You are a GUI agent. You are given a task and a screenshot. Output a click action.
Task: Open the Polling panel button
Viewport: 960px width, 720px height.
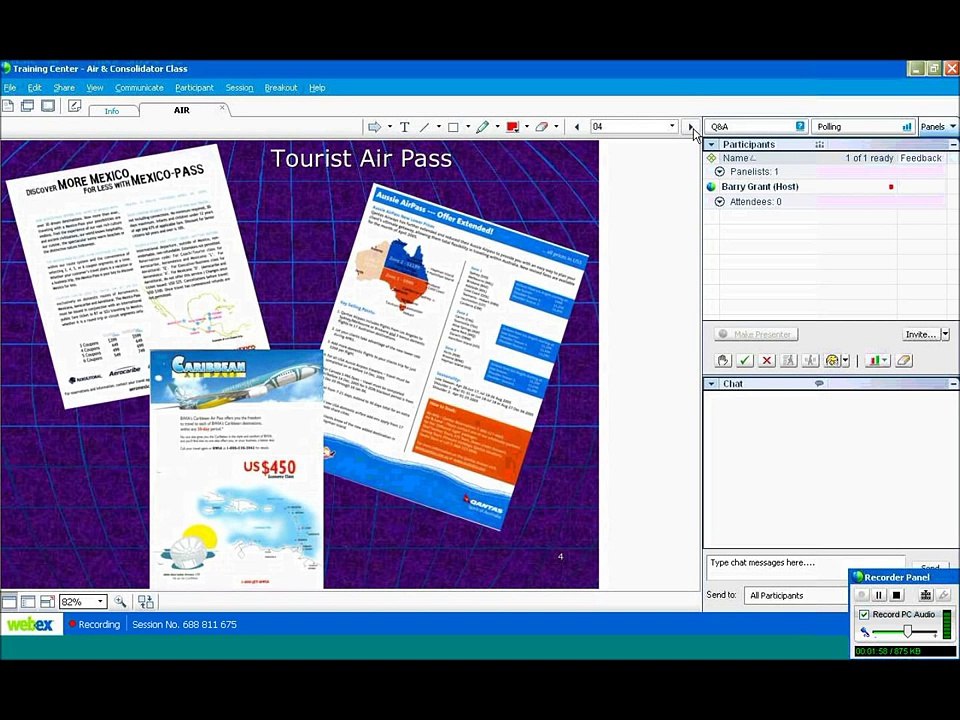863,127
